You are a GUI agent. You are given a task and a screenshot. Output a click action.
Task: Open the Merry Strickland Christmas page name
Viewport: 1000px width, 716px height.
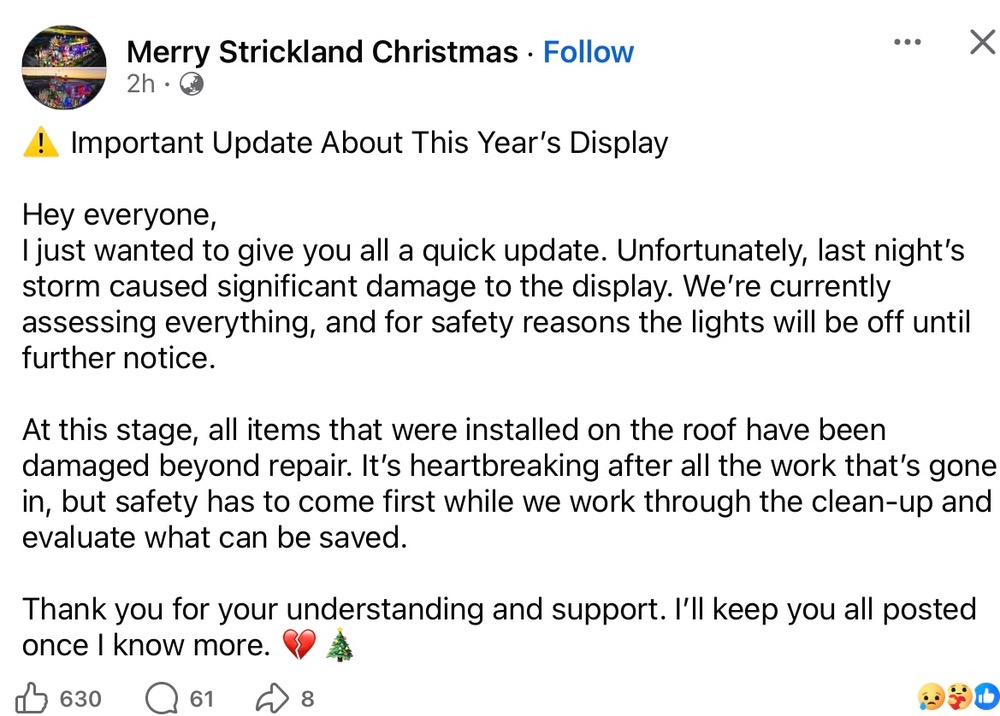point(322,52)
